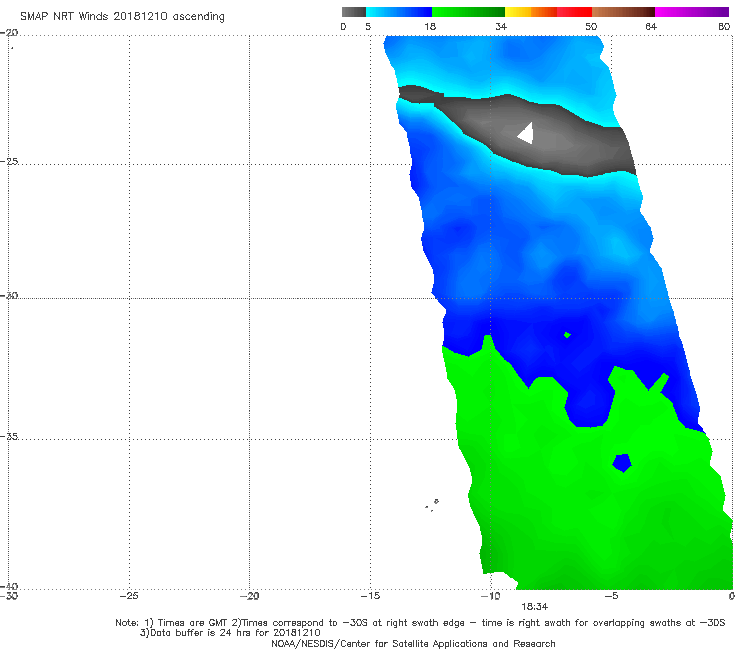Image resolution: width=740 pixels, height=650 pixels.
Task: Click the color bar label "64"
Action: pyautogui.click(x=651, y=26)
